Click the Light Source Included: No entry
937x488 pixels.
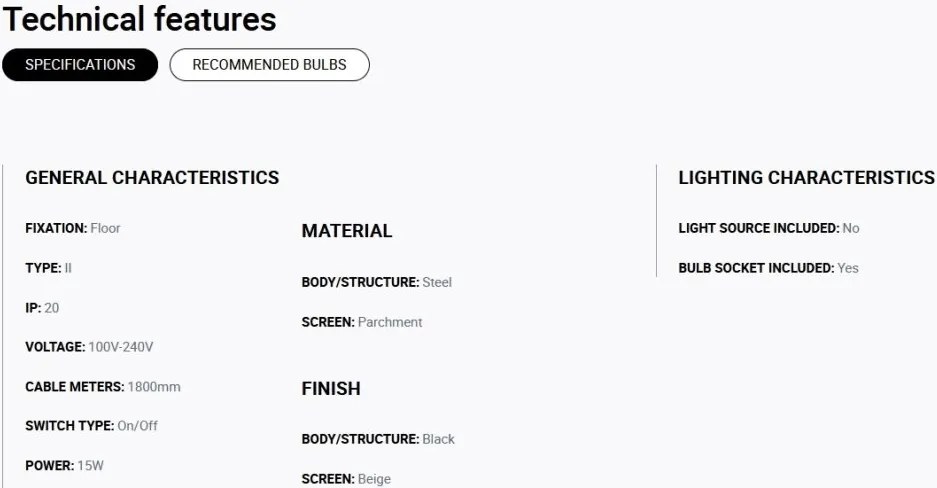click(769, 228)
